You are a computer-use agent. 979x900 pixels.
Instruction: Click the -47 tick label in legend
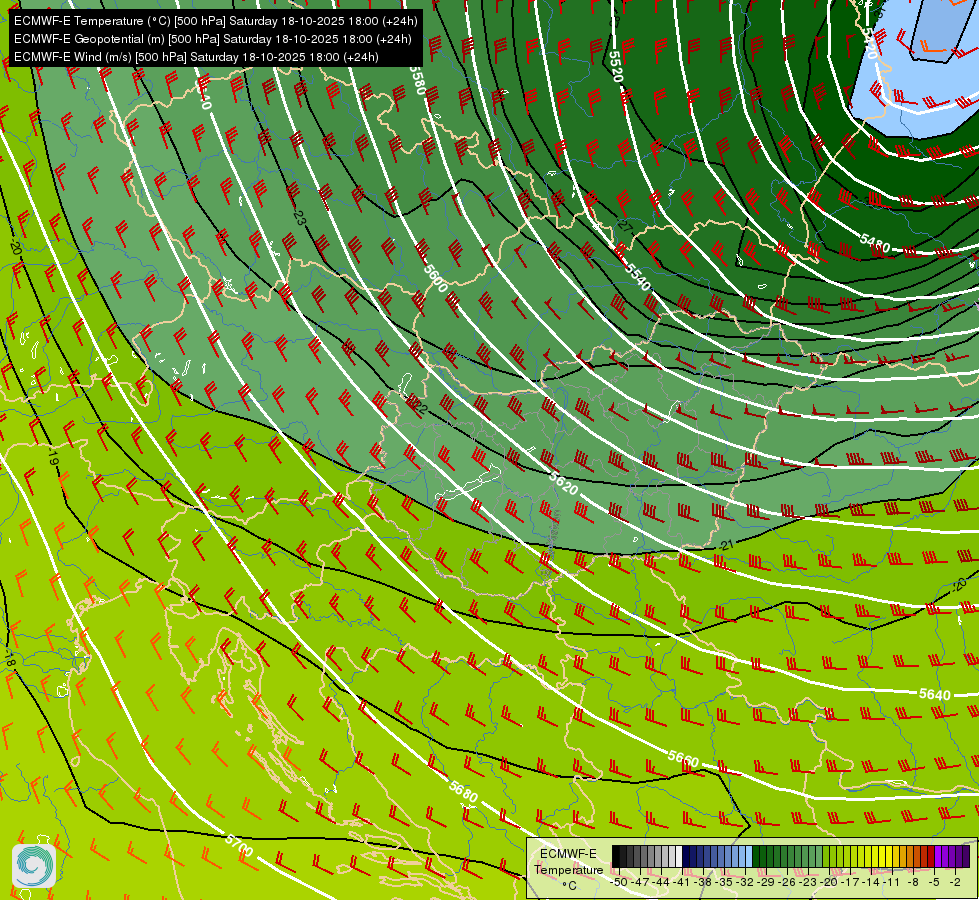click(x=640, y=882)
